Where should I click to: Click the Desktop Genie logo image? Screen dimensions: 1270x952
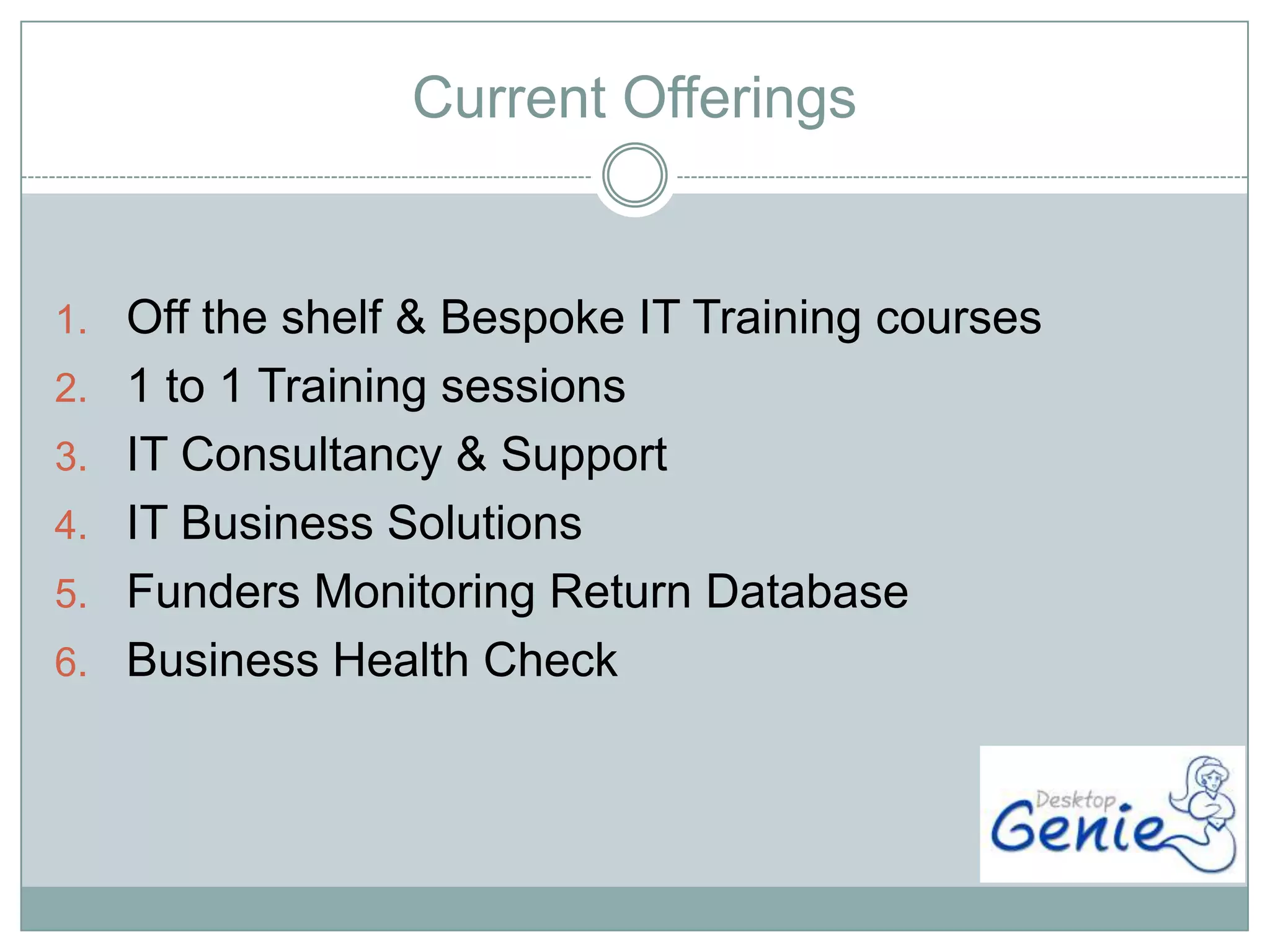coord(1111,813)
